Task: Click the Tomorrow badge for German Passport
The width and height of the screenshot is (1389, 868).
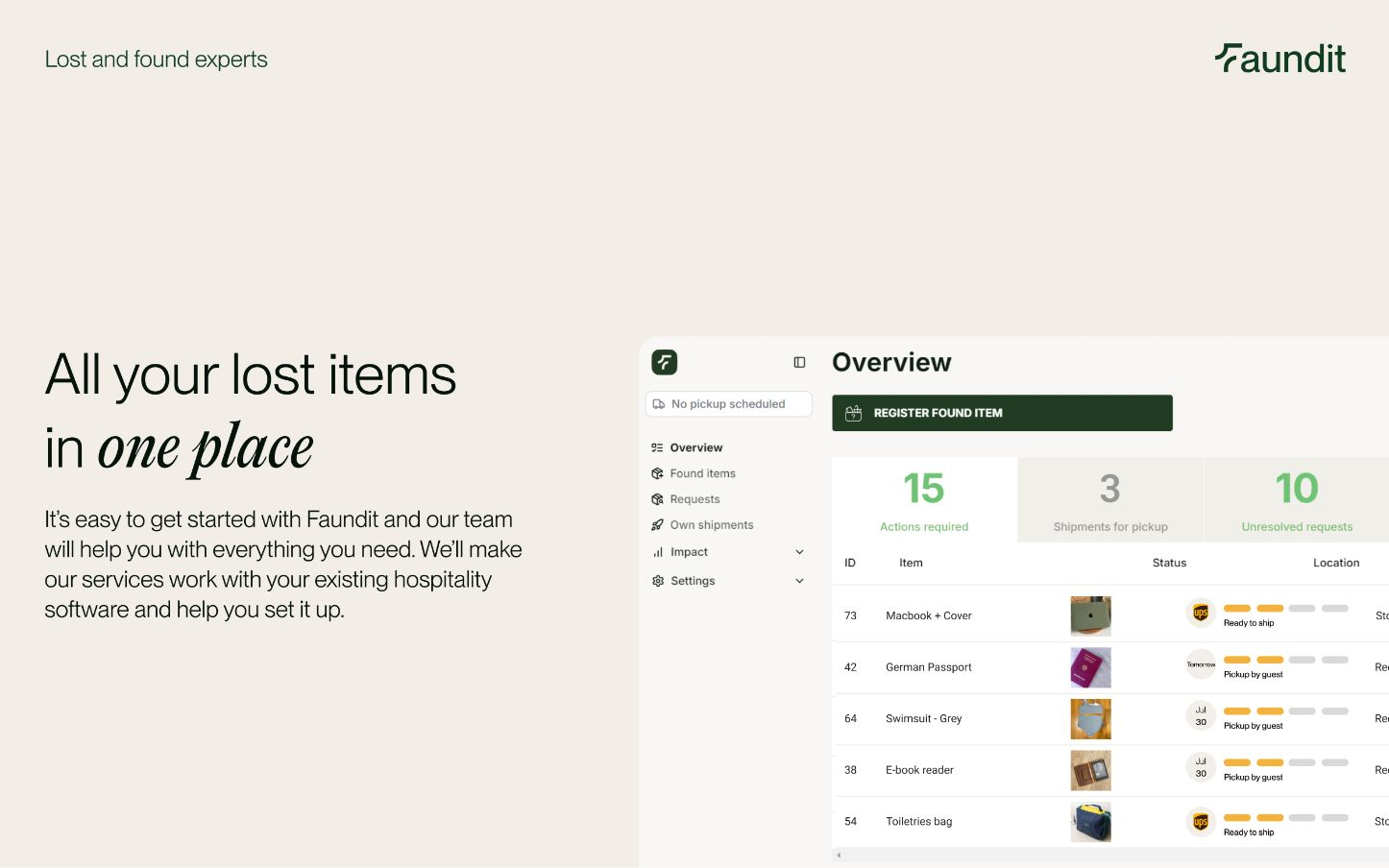Action: click(1201, 664)
